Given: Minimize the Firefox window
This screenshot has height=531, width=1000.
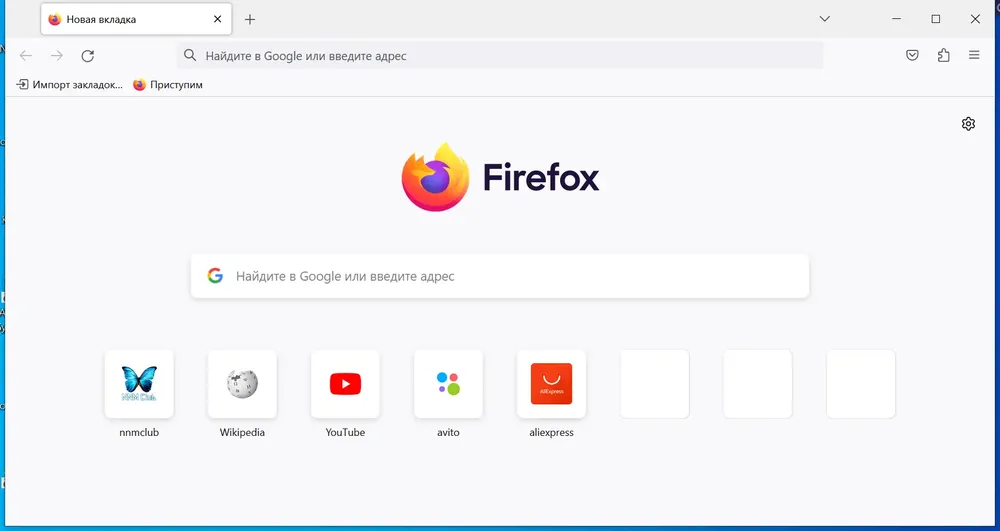Looking at the screenshot, I should [x=897, y=19].
